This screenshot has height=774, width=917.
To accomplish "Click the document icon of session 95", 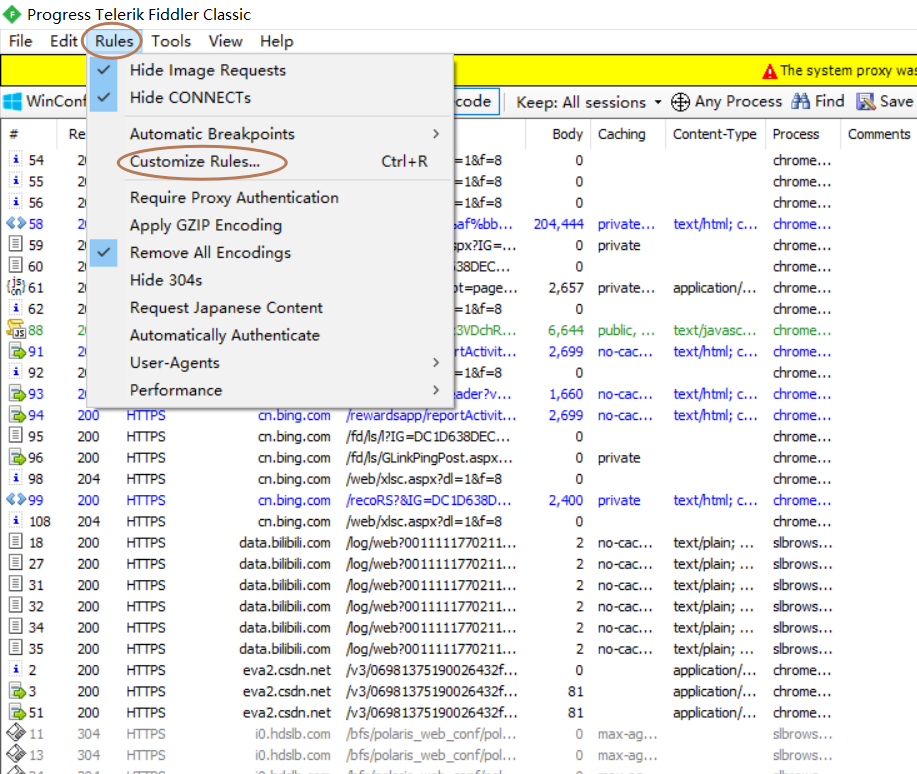I will pyautogui.click(x=16, y=435).
